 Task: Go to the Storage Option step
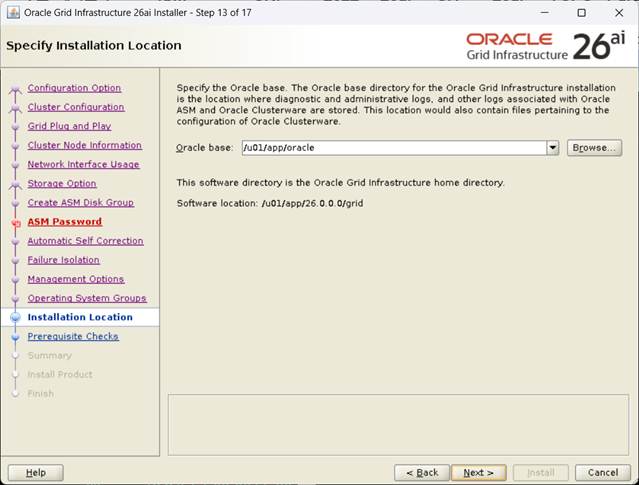coord(62,184)
